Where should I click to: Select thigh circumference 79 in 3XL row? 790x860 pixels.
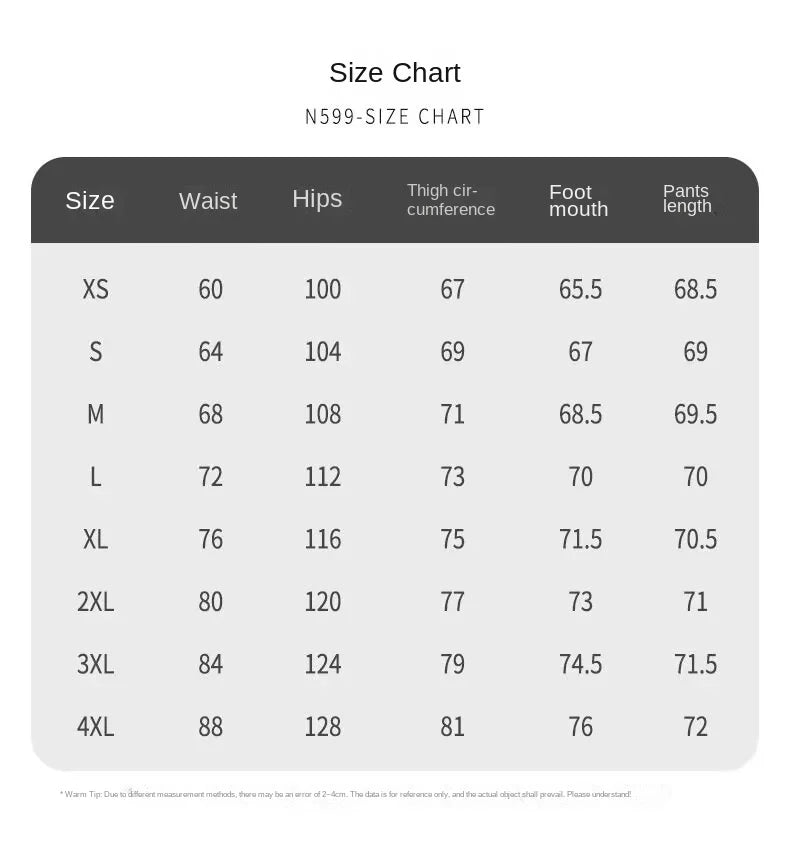tap(452, 664)
